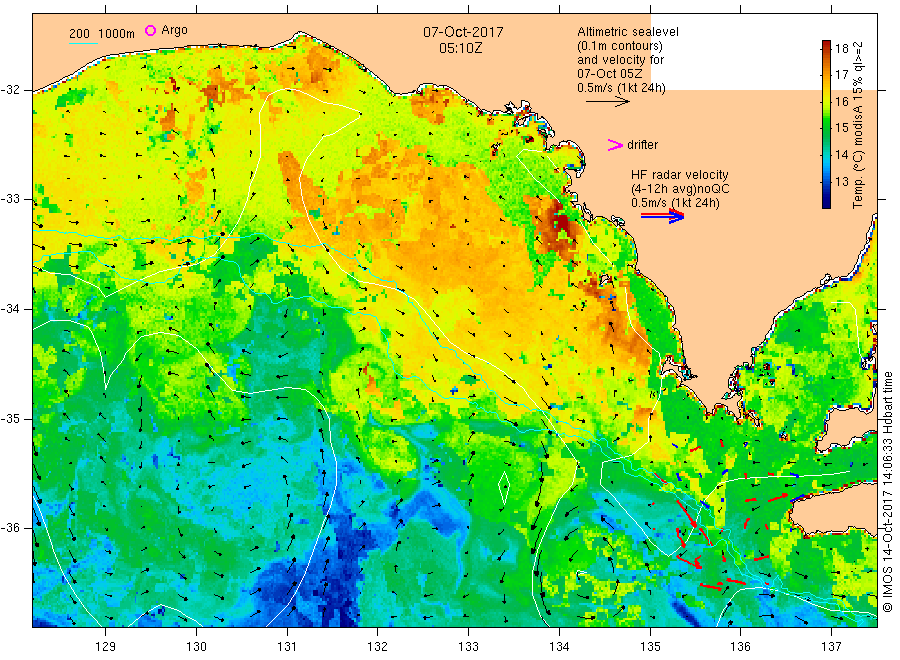This screenshot has width=900, height=660.
Task: Click the colorbar tick label 14
Action: pos(842,154)
